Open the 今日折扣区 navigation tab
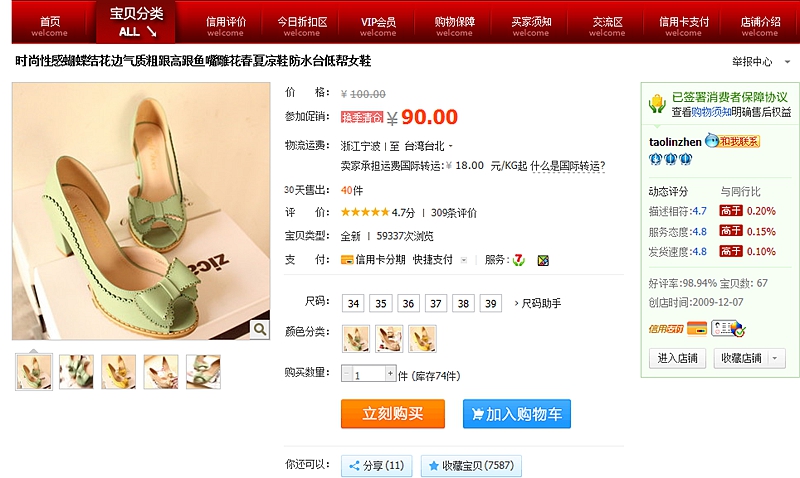This screenshot has height=478, width=800. coord(302,26)
